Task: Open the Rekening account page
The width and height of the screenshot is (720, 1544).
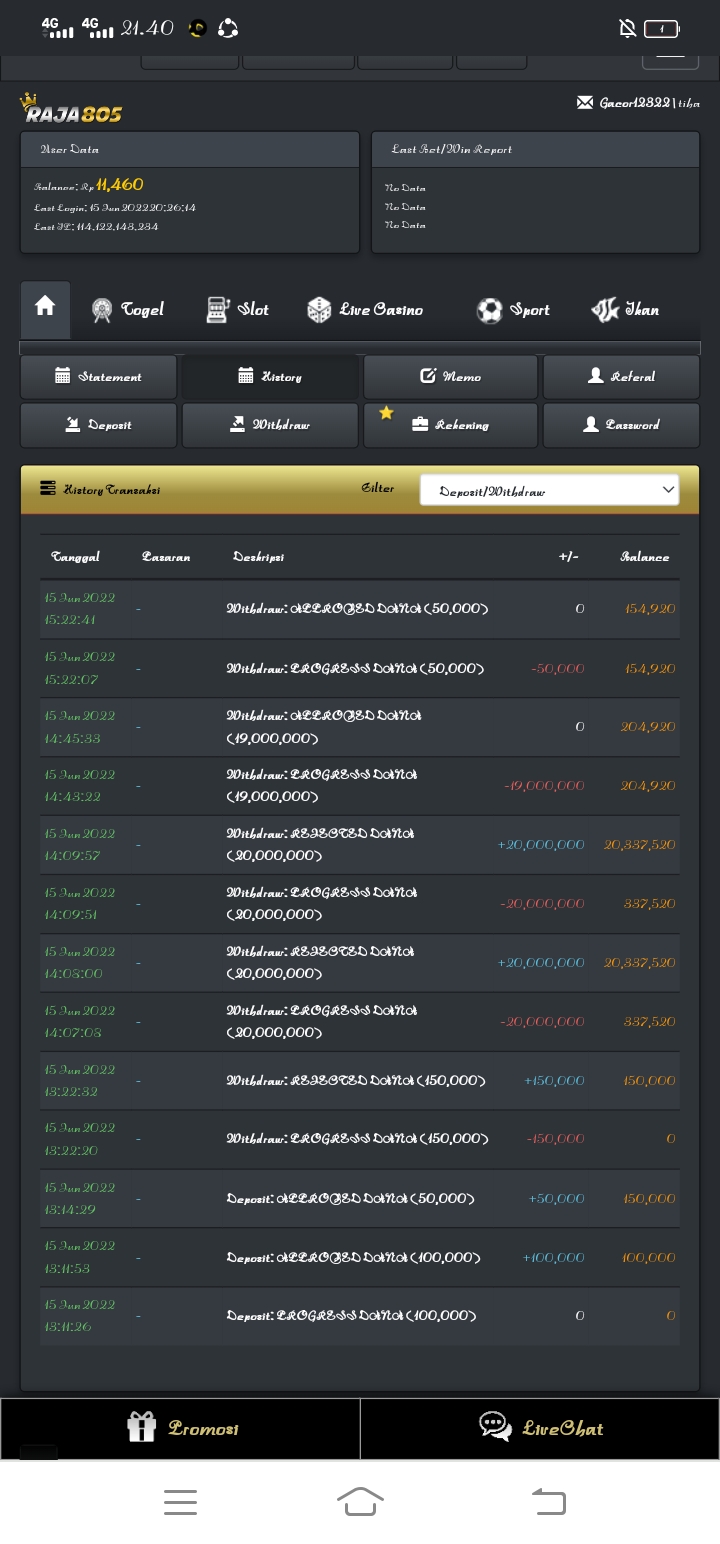Action: tap(451, 425)
